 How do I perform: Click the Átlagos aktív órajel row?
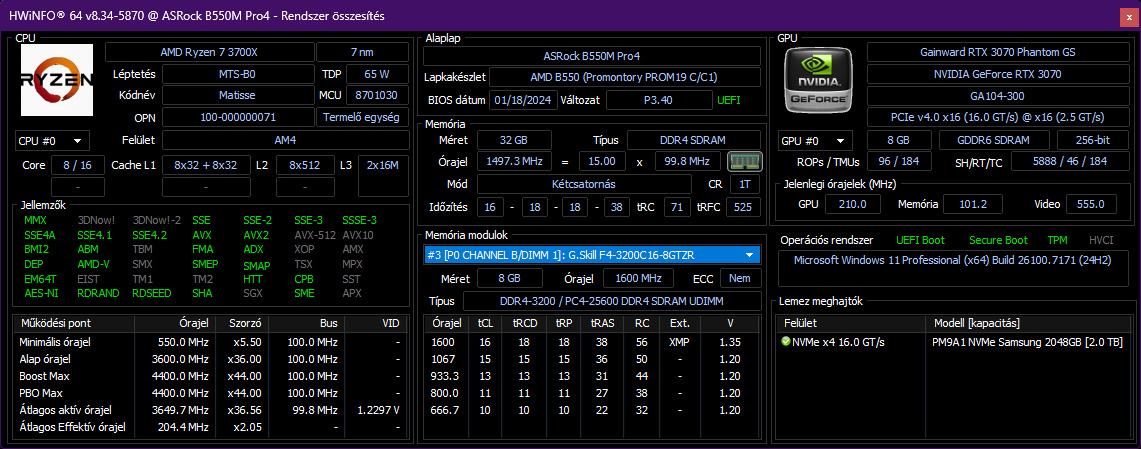point(210,410)
